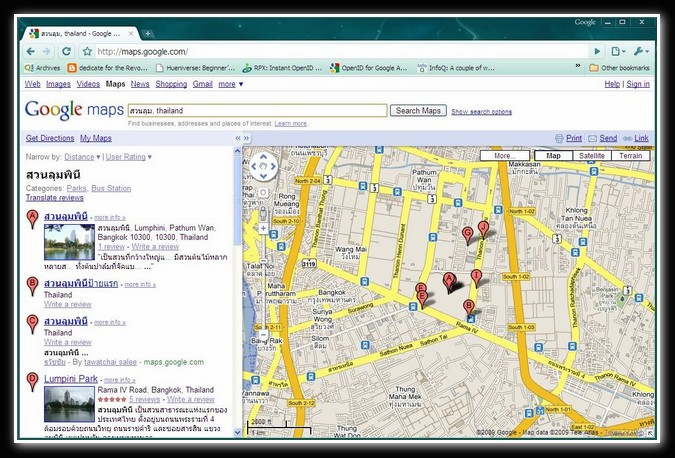This screenshot has height=458, width=675.
Task: Click the Help link
Action: click(x=612, y=84)
